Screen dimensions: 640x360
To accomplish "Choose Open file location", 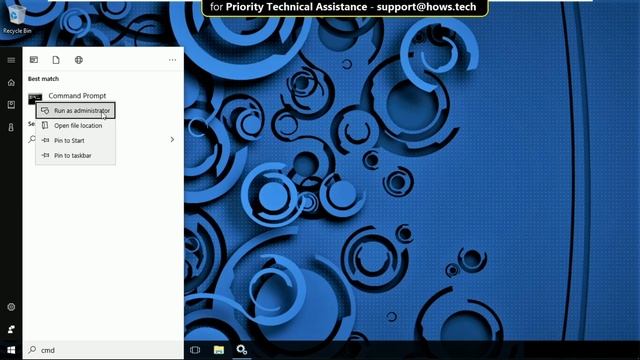I will [x=76, y=126].
